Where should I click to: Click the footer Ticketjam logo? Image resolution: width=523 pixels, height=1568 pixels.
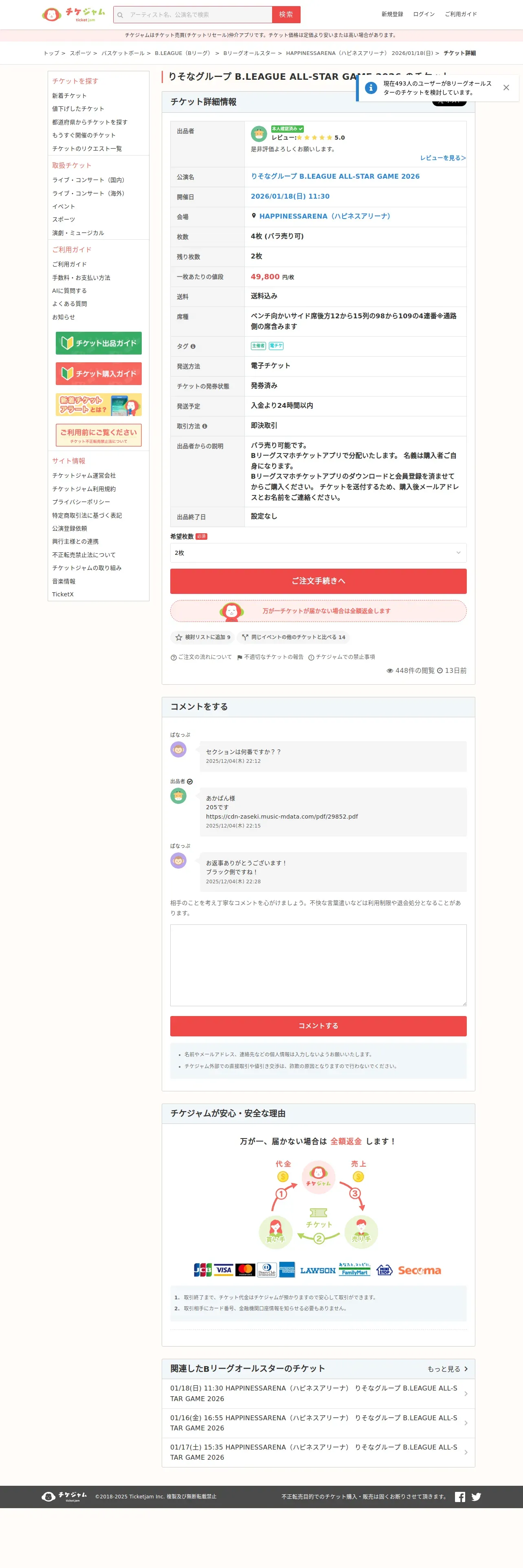tap(64, 1496)
